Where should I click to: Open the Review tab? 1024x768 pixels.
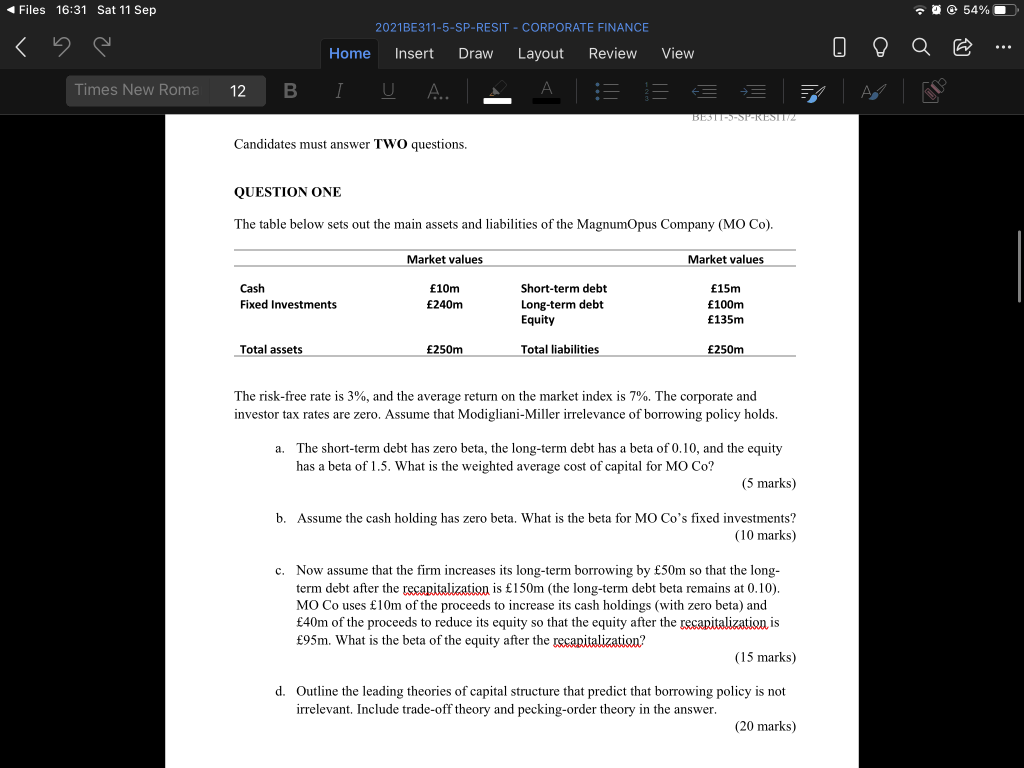click(612, 54)
